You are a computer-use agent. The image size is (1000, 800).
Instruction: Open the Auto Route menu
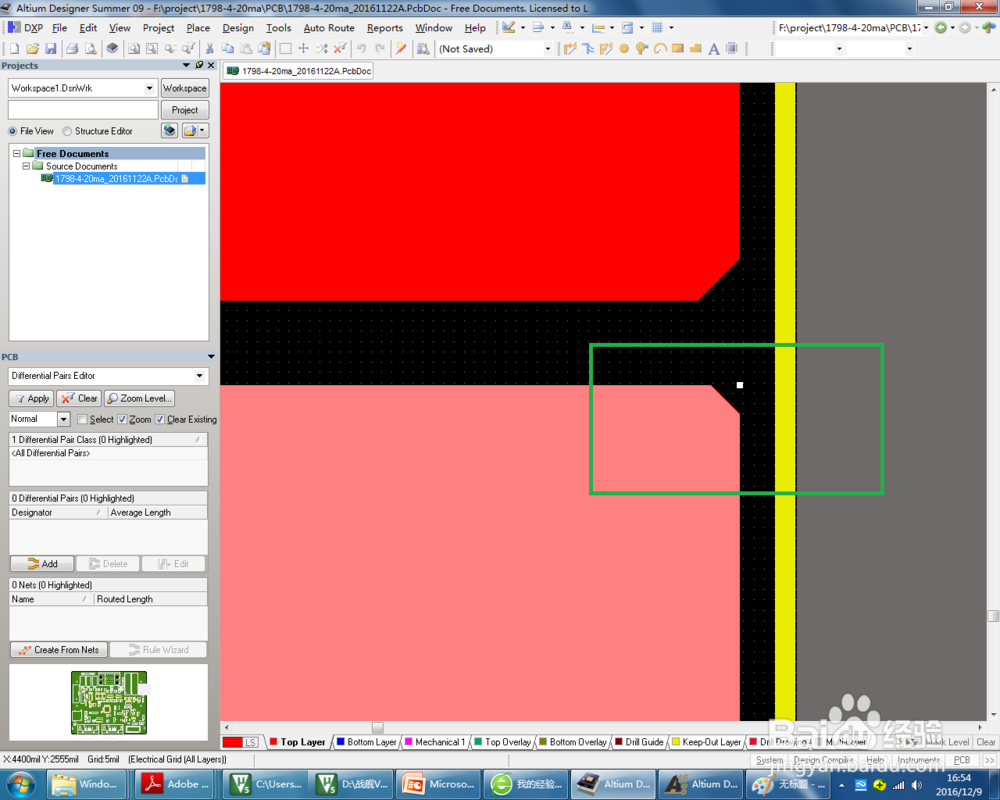(x=328, y=27)
